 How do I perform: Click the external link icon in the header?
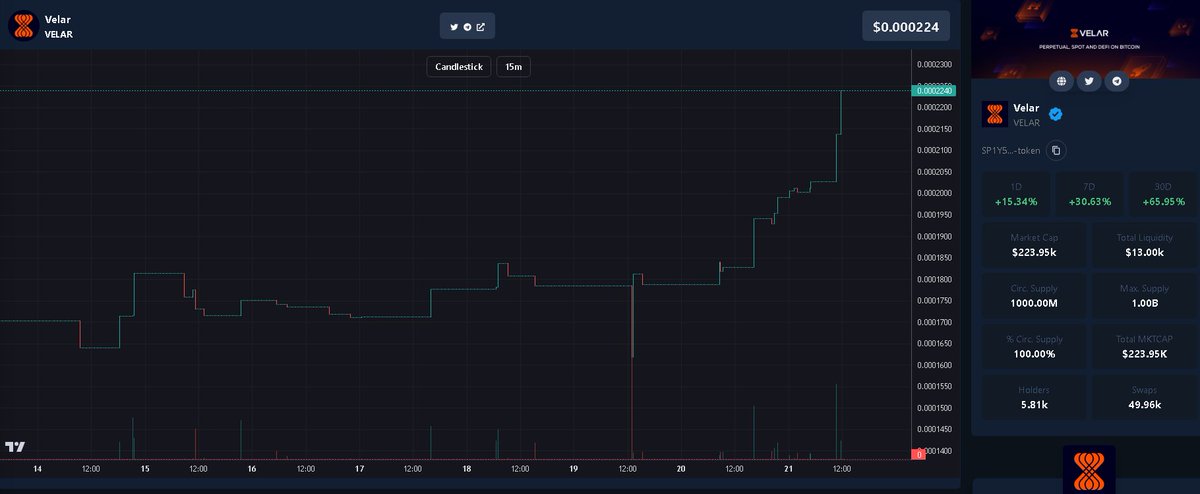(481, 27)
